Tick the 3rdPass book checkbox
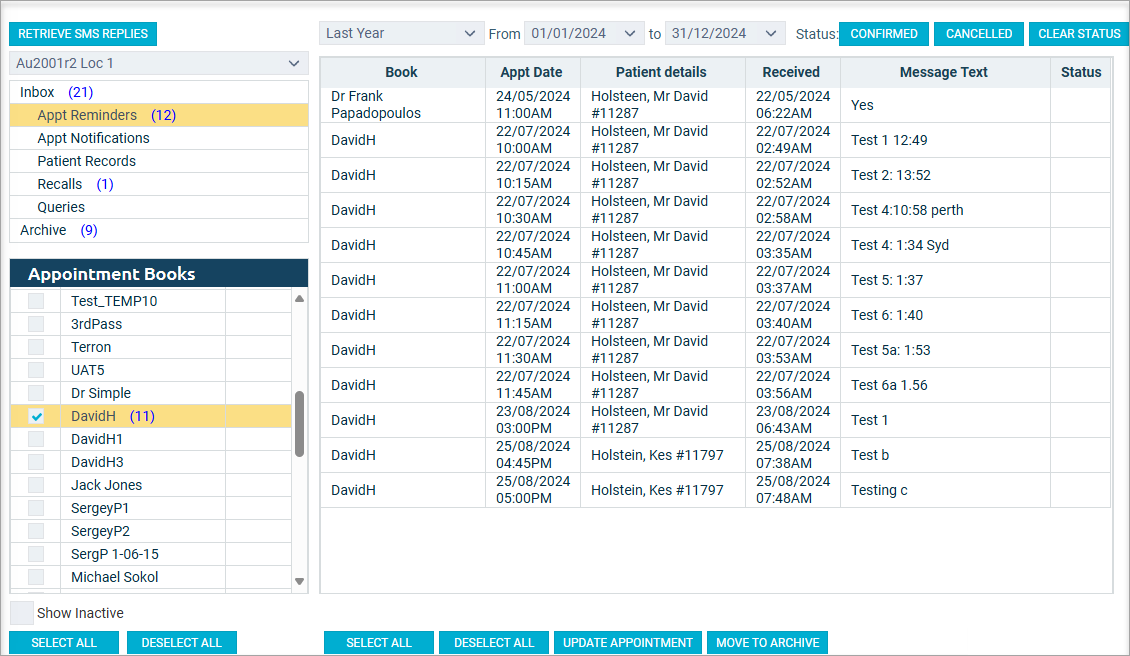This screenshot has width=1130, height=656. pyautogui.click(x=36, y=324)
